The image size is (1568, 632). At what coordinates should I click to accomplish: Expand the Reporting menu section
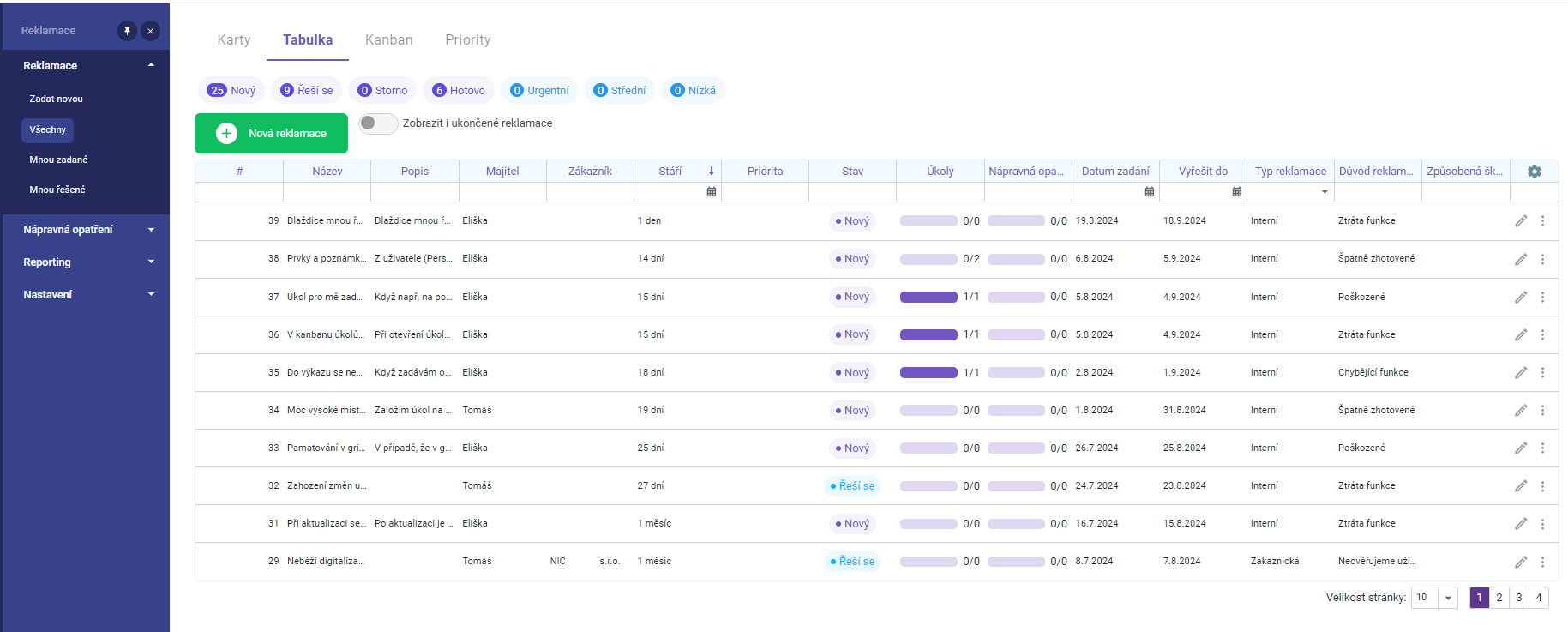pyautogui.click(x=151, y=262)
